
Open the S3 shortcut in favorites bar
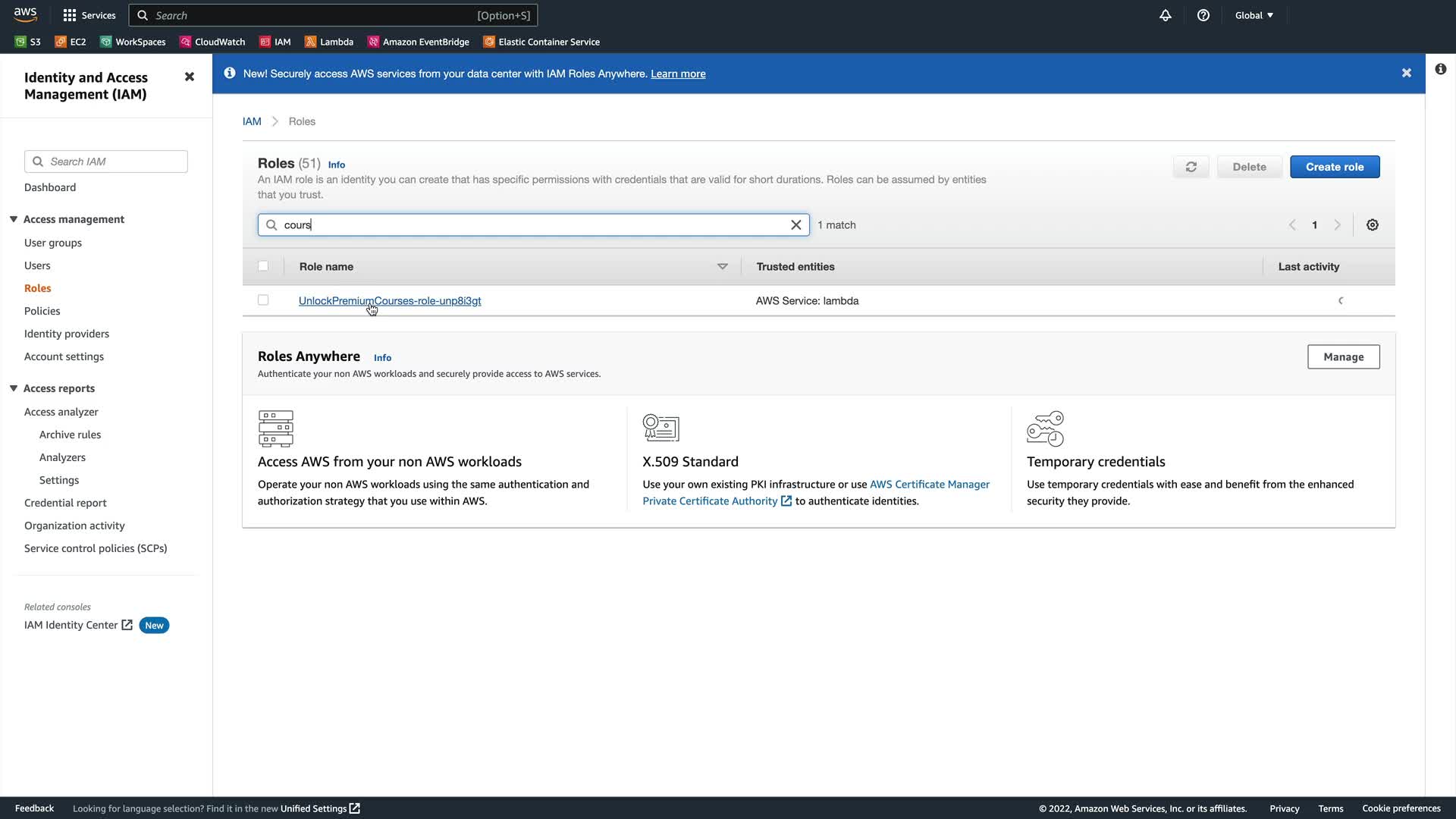tap(28, 42)
